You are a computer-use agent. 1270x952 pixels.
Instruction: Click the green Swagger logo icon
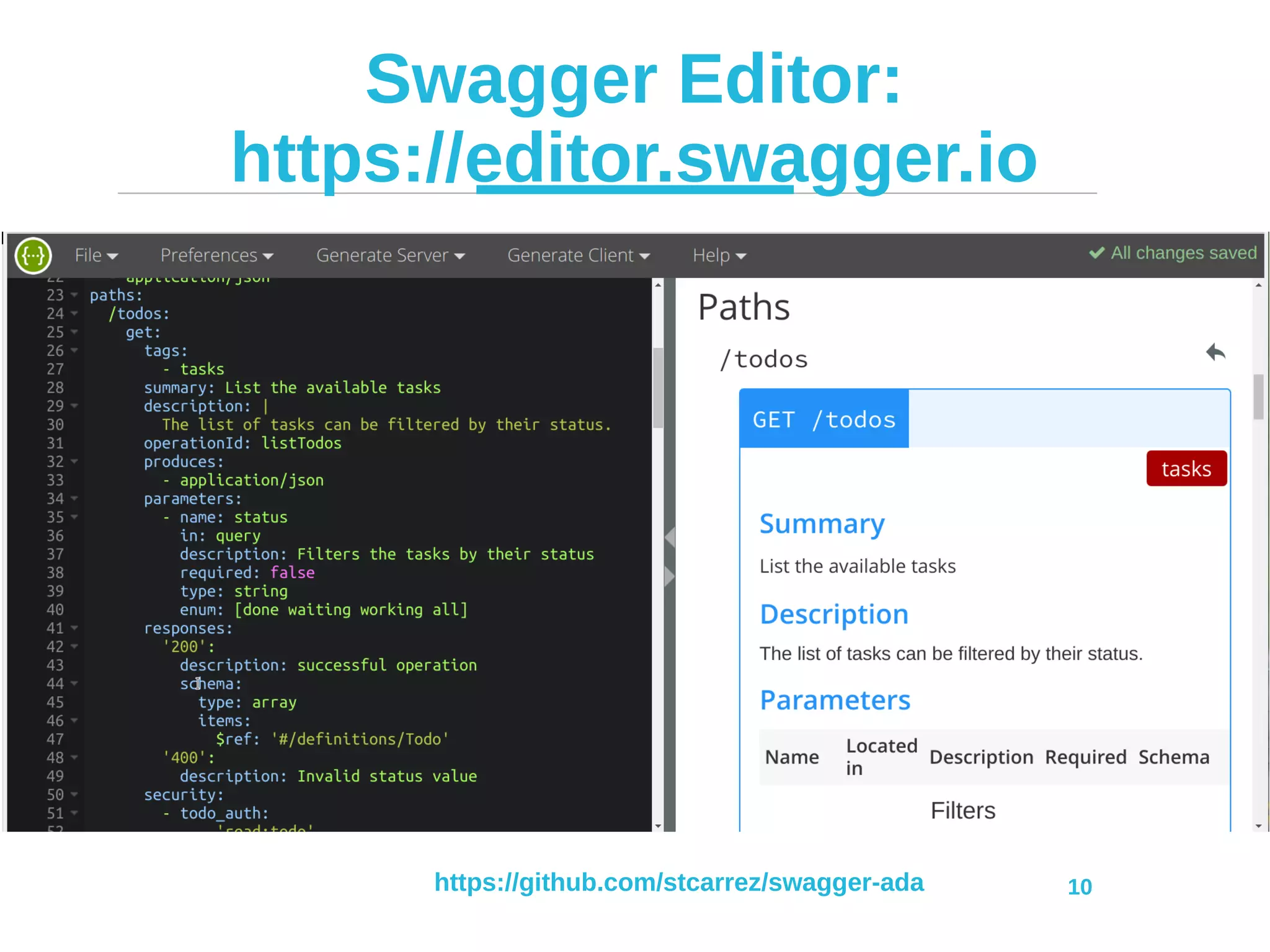[33, 256]
